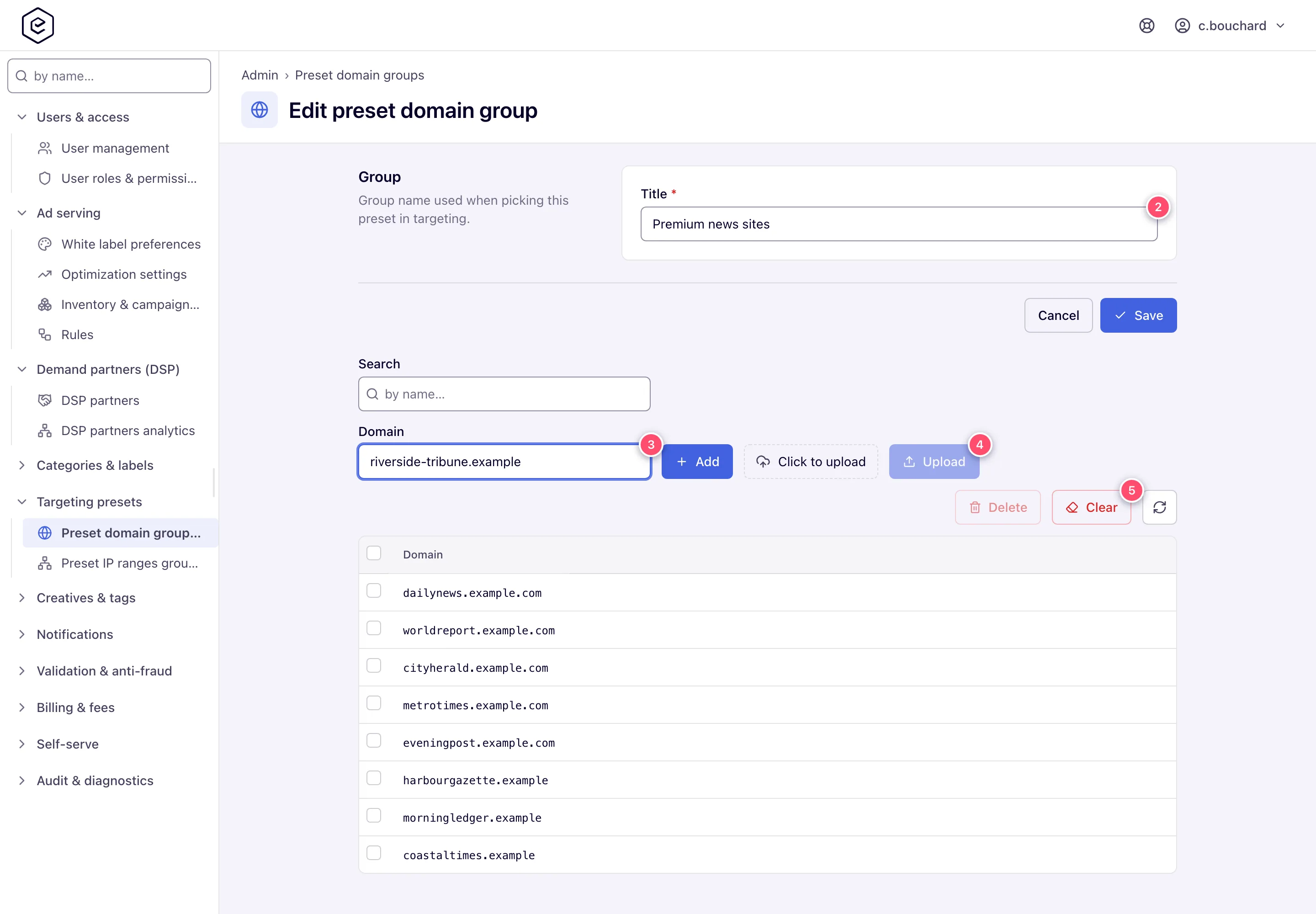
Task: Click the Save button
Action: (x=1138, y=315)
